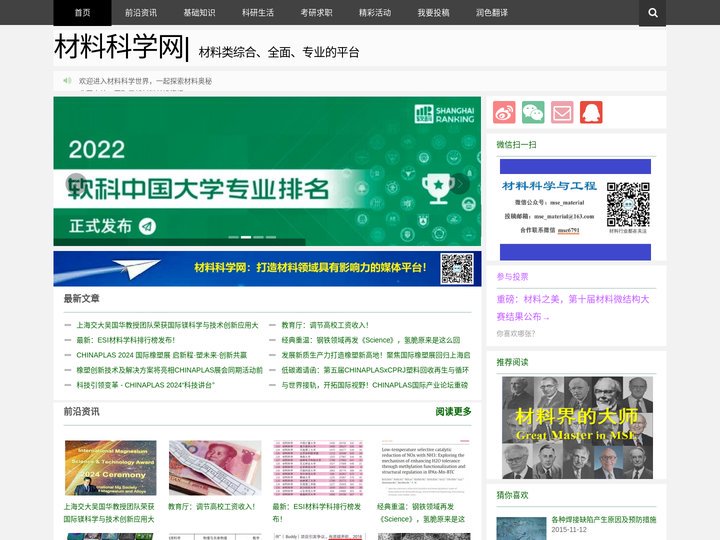Open the International Magnesium Award thumbnail

point(111,468)
